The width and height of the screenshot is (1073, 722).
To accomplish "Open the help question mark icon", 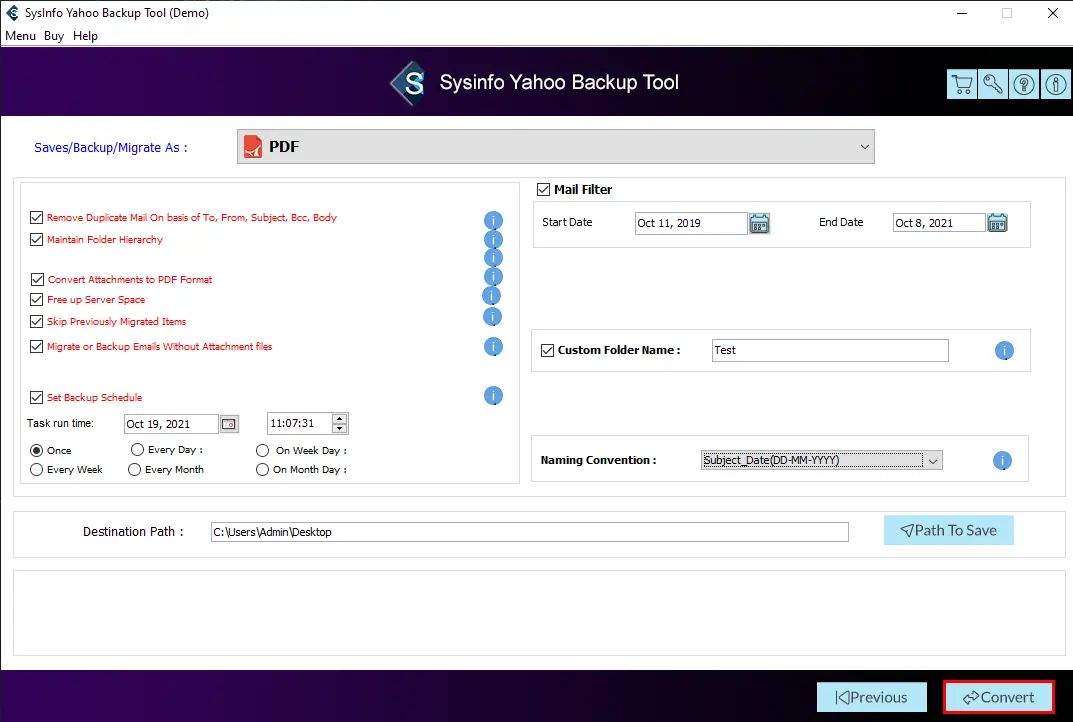I will click(1024, 85).
